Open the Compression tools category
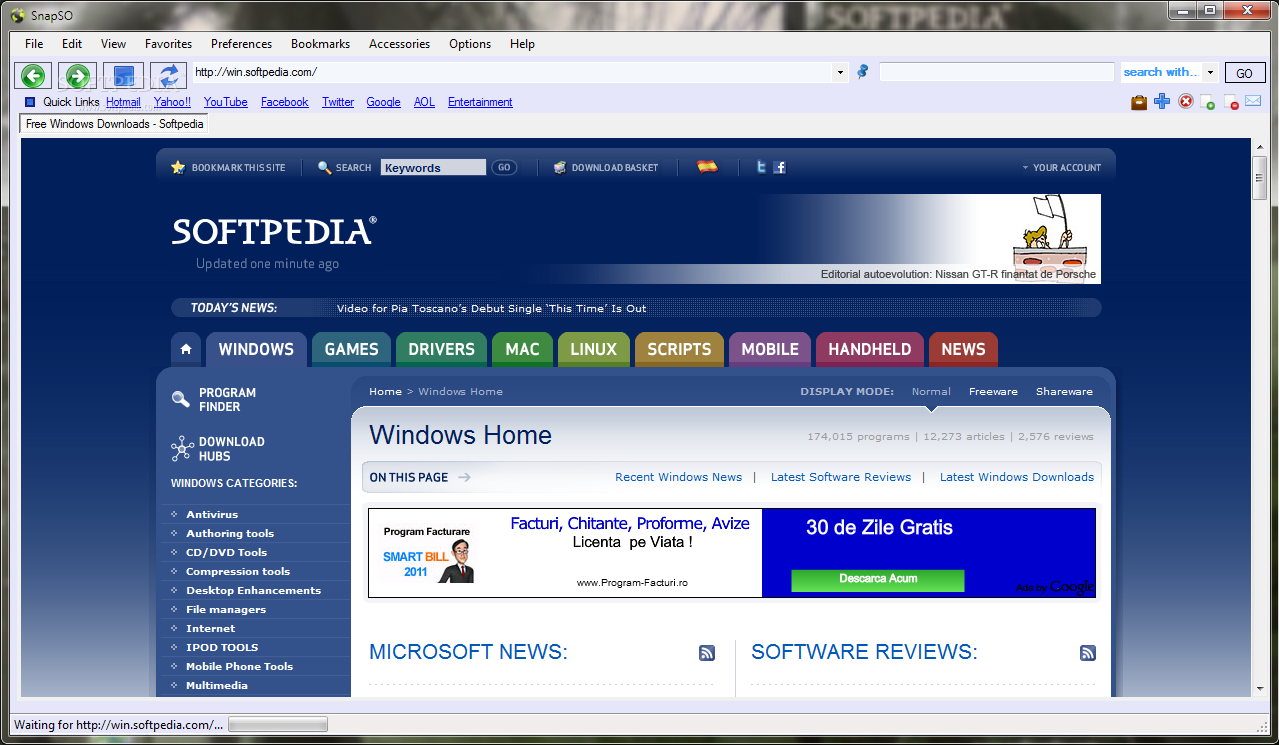1279x745 pixels. [238, 571]
